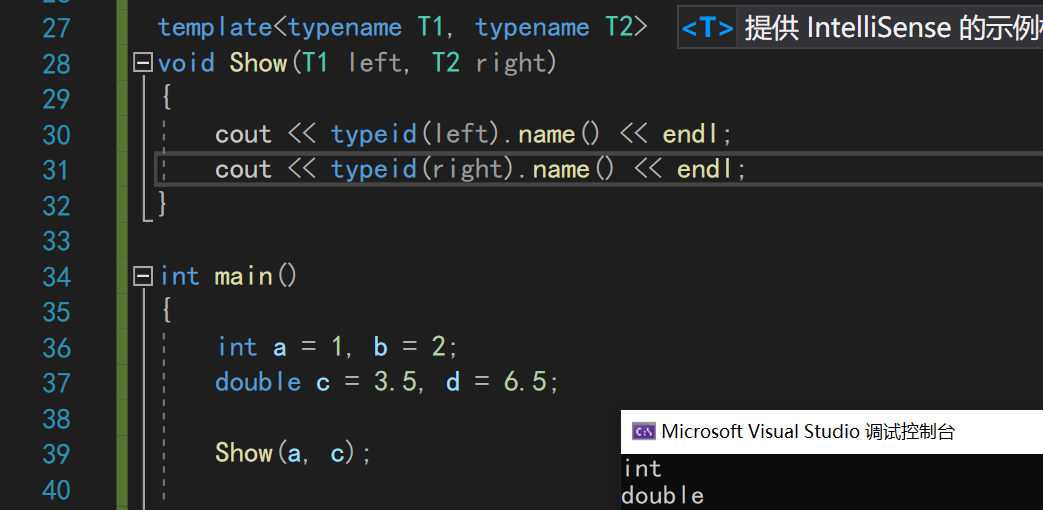The image size is (1043, 510).
Task: Click the Show function name on line 28
Action: 258,63
